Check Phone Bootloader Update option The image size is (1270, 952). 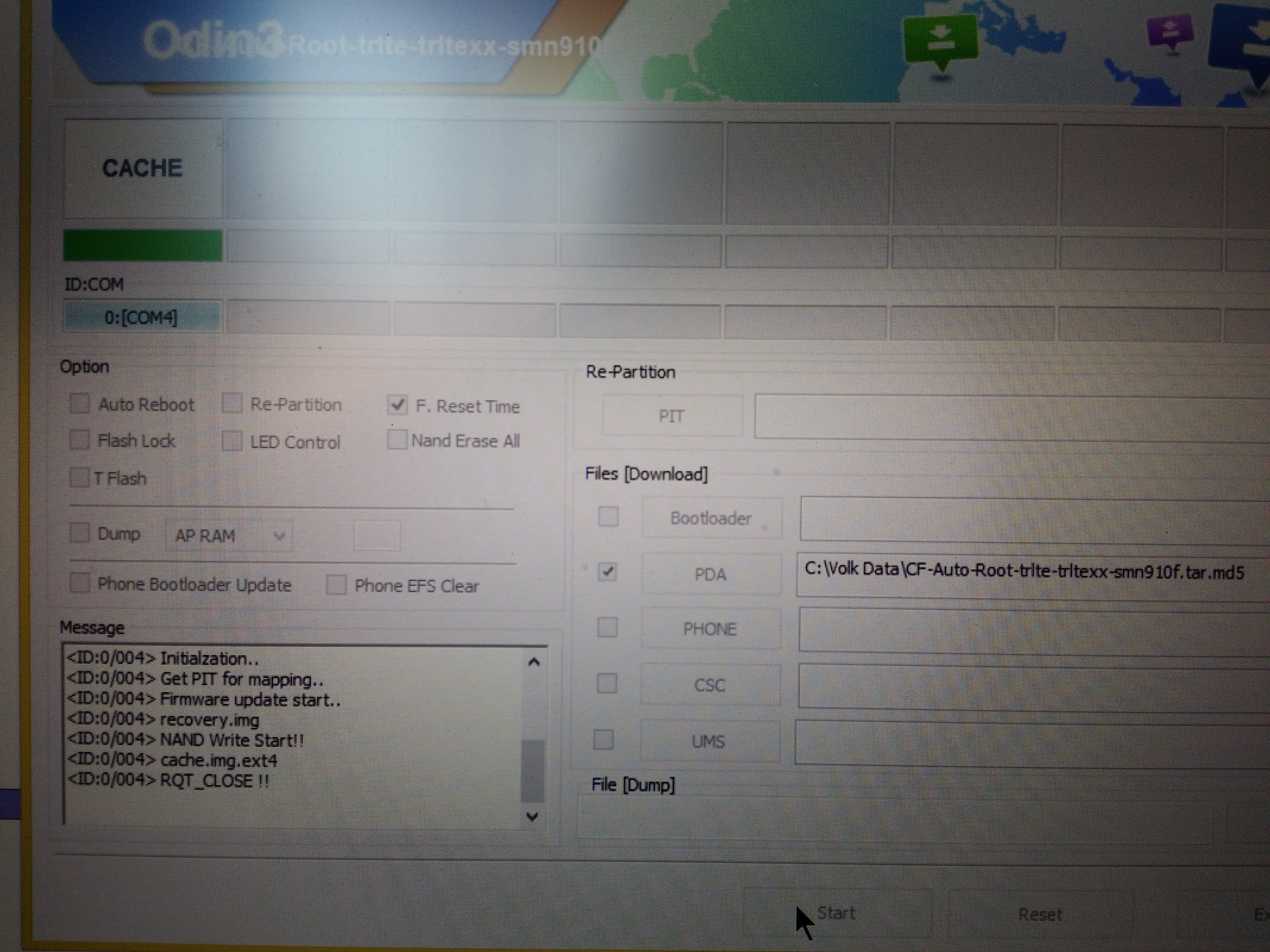click(79, 584)
